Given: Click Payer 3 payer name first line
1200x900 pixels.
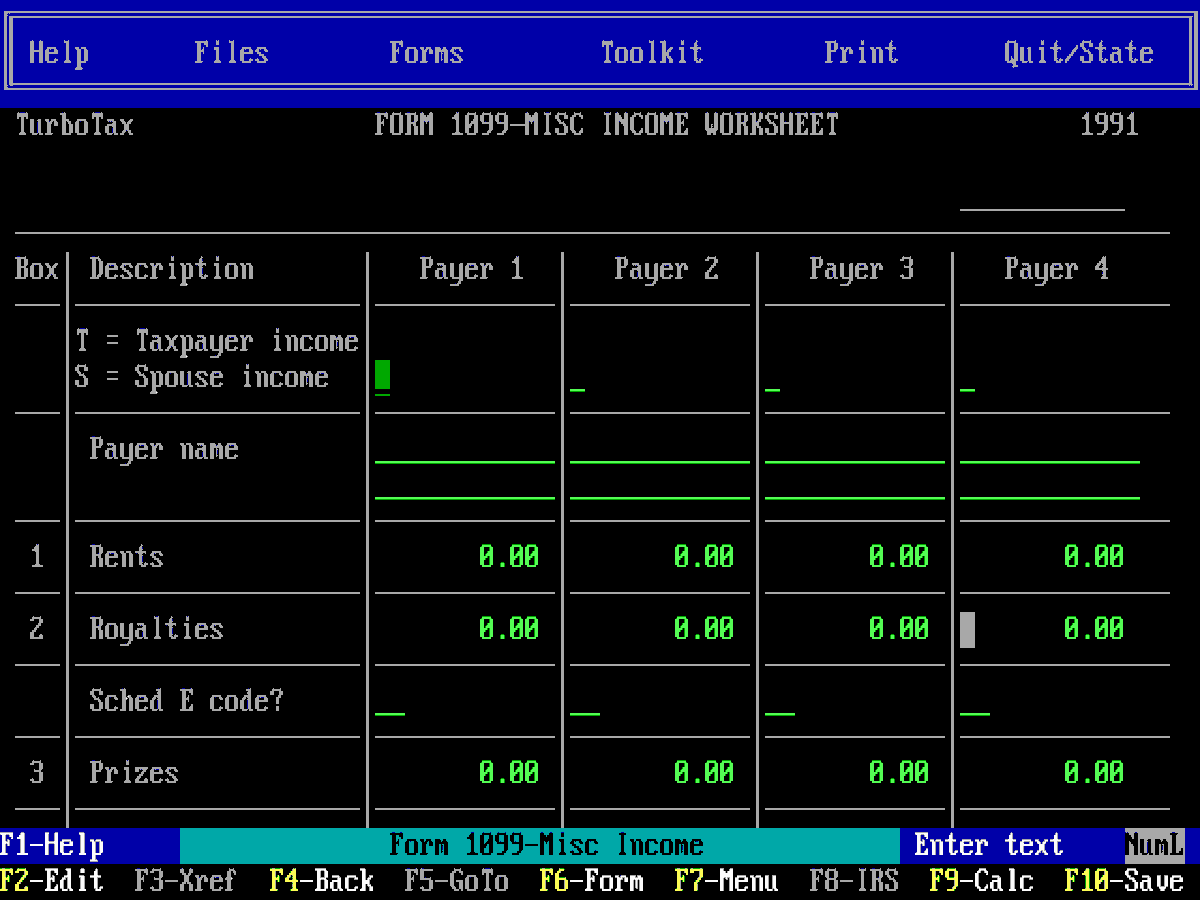Looking at the screenshot, I should (855, 449).
